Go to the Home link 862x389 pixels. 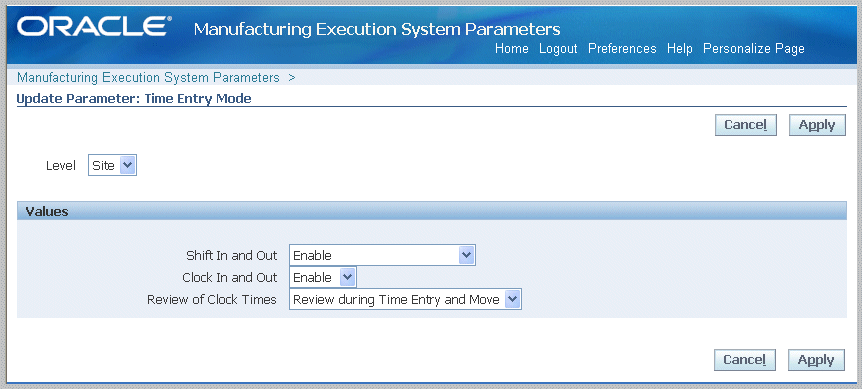512,49
